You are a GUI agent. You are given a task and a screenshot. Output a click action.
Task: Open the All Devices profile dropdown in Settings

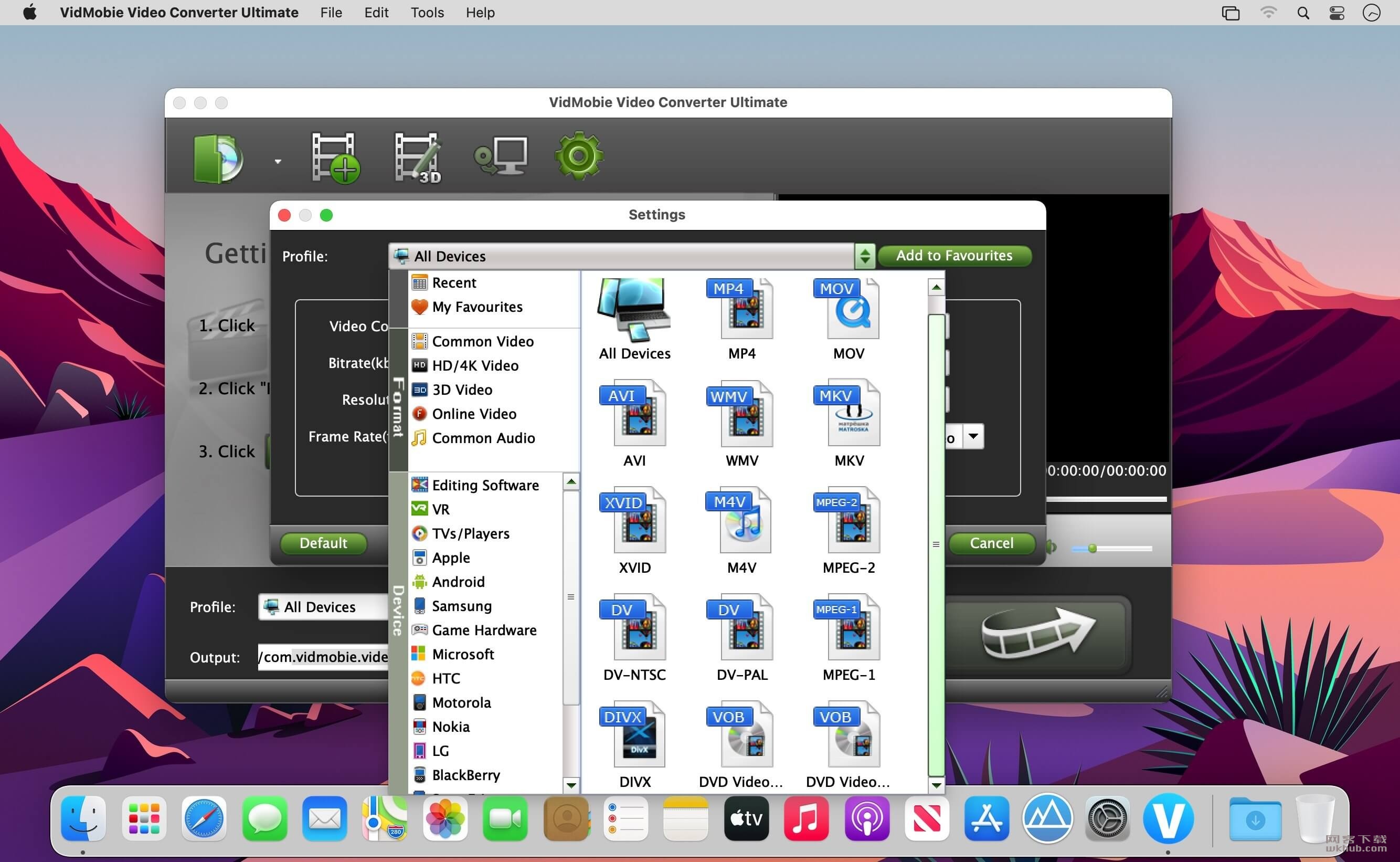coord(632,256)
